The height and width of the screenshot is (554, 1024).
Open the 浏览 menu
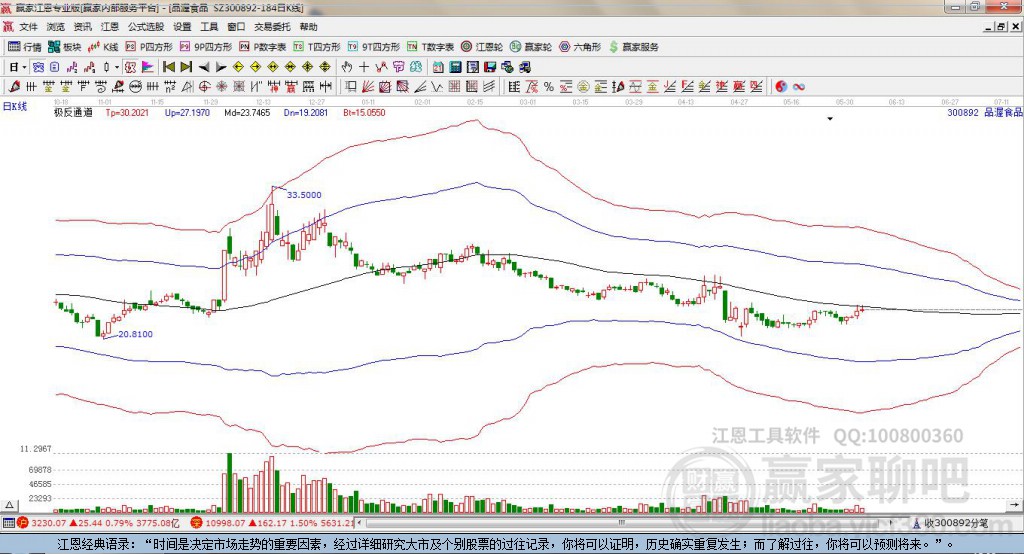point(56,27)
